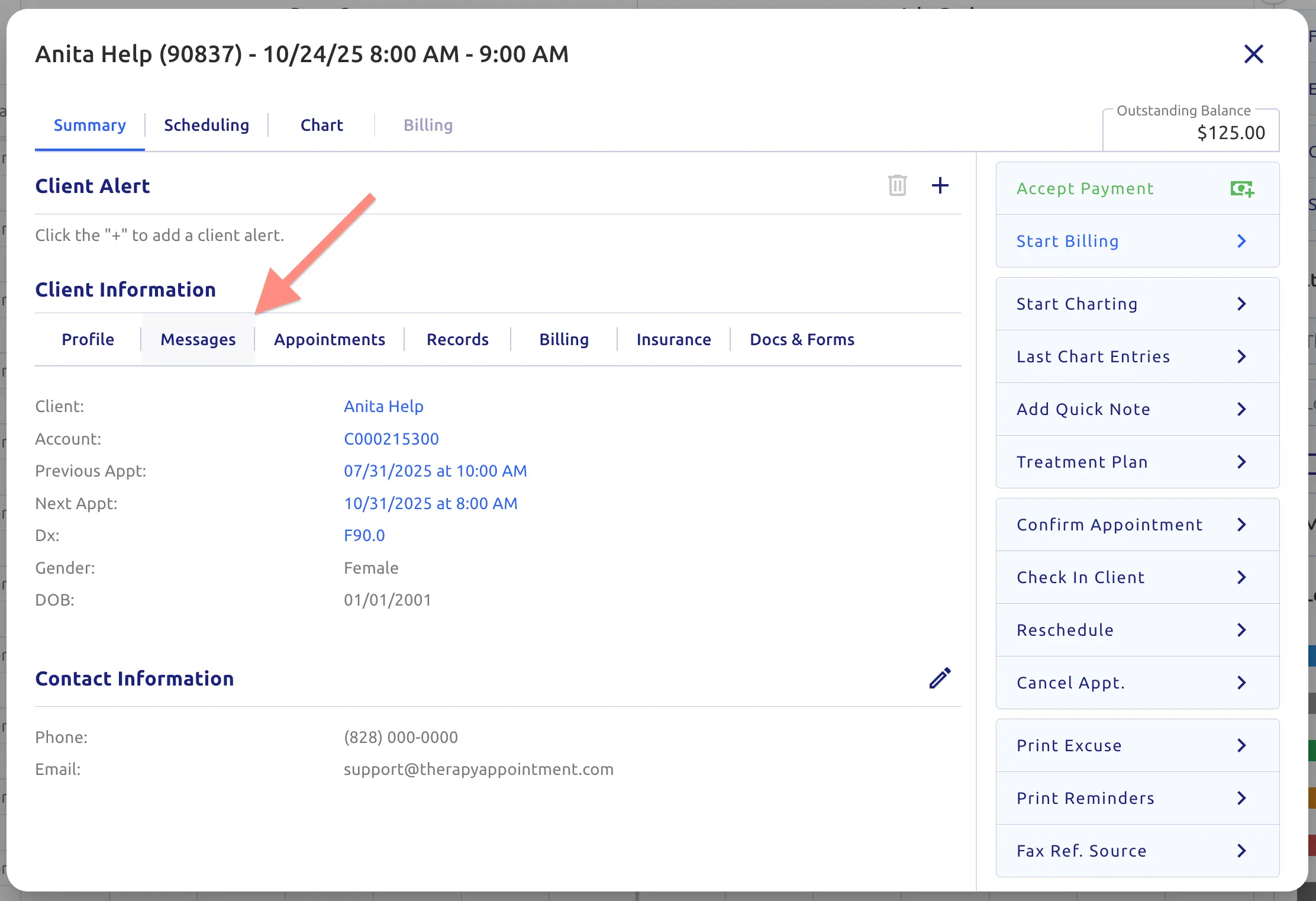The height and width of the screenshot is (901, 1316).
Task: Click the trash icon in Client Alert
Action: (x=897, y=186)
